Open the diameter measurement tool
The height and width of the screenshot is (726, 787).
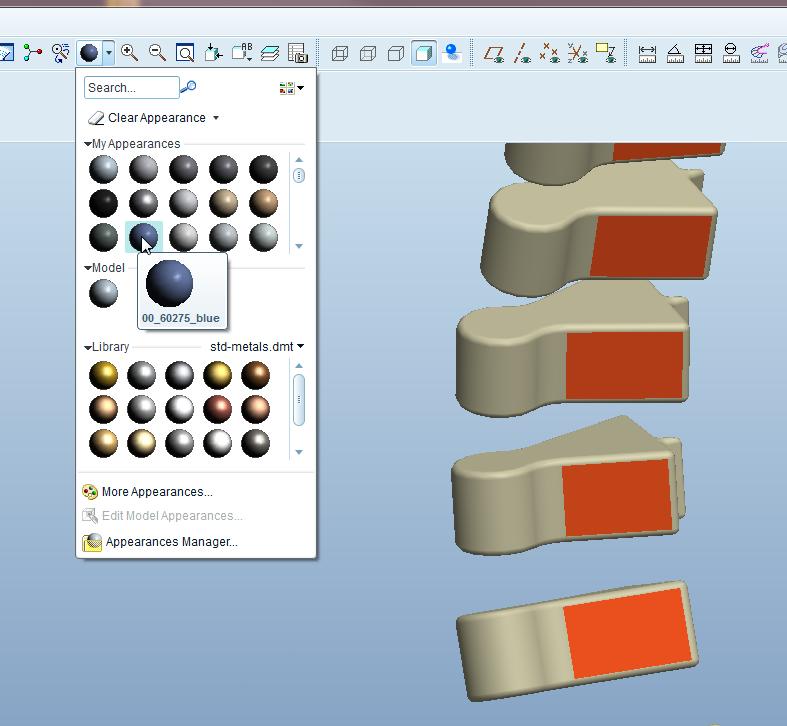731,53
